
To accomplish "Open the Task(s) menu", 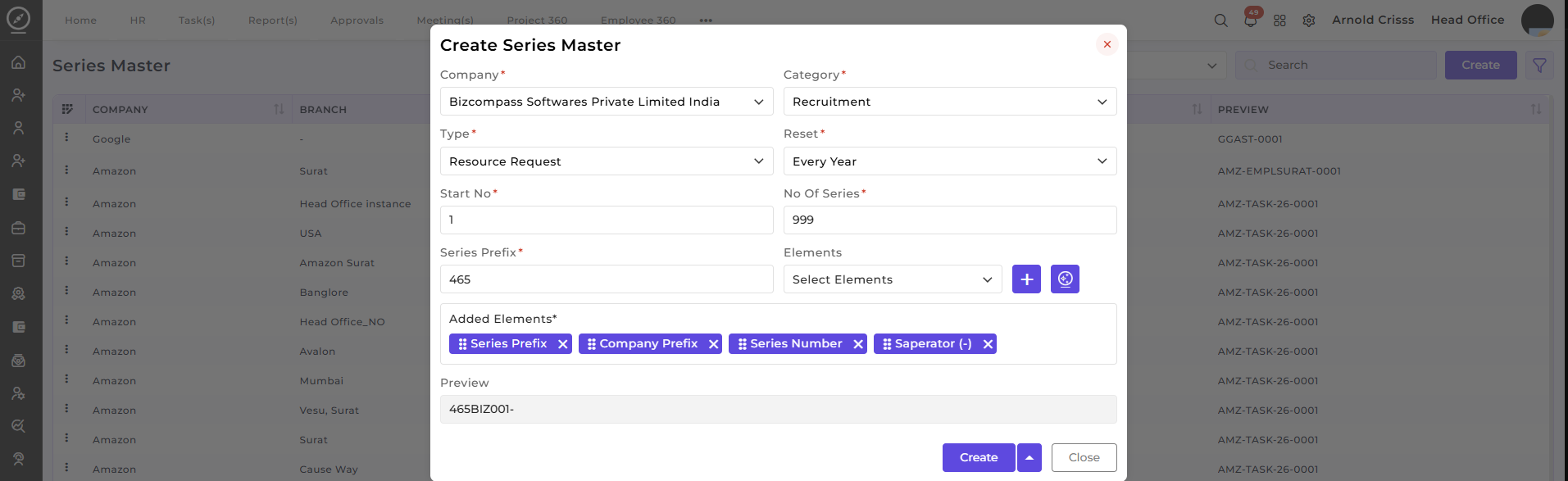I will coord(197,20).
